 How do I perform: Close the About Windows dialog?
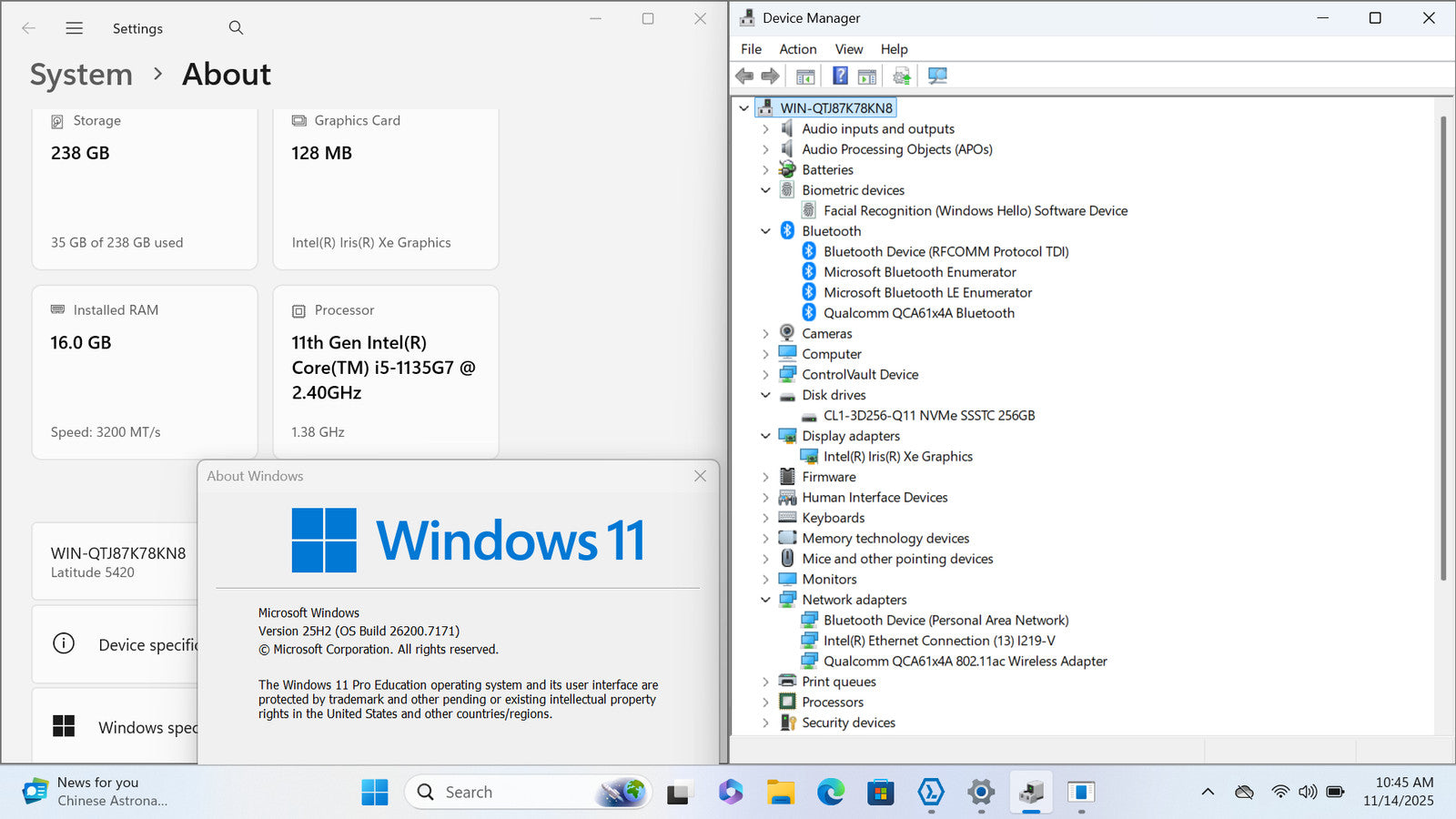point(700,476)
